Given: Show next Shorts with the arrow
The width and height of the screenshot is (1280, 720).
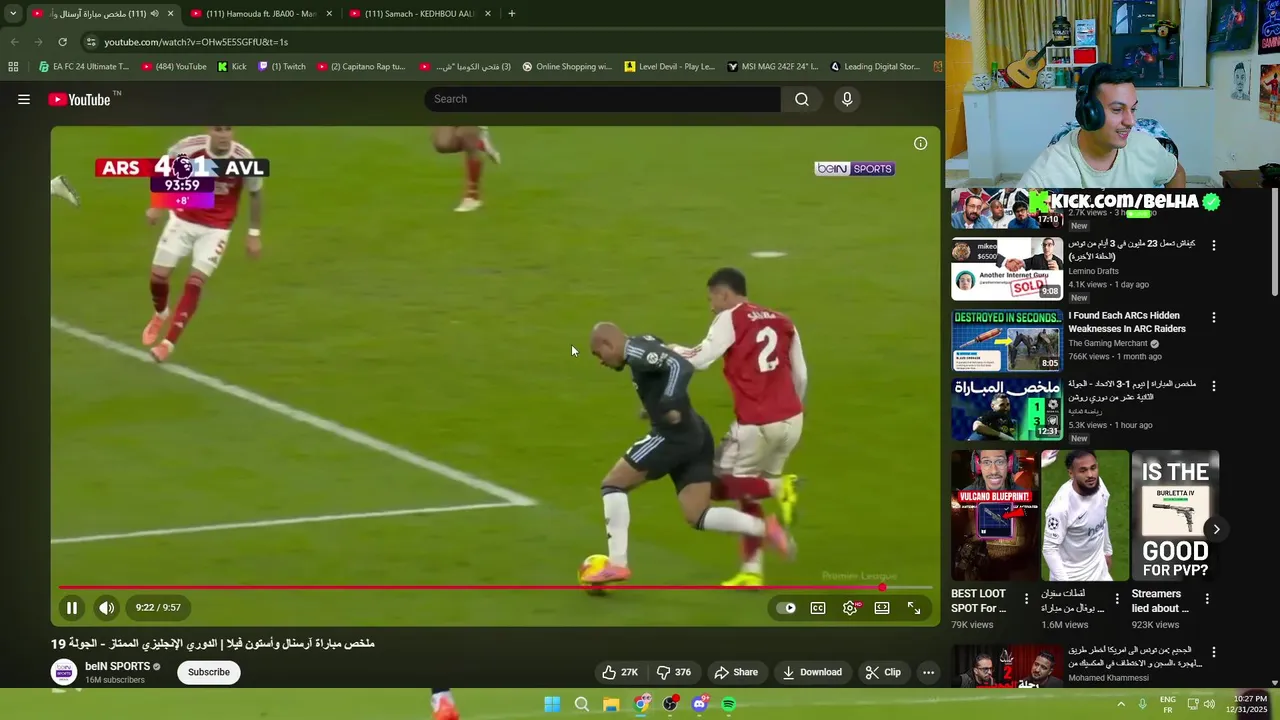Looking at the screenshot, I should 1216,529.
